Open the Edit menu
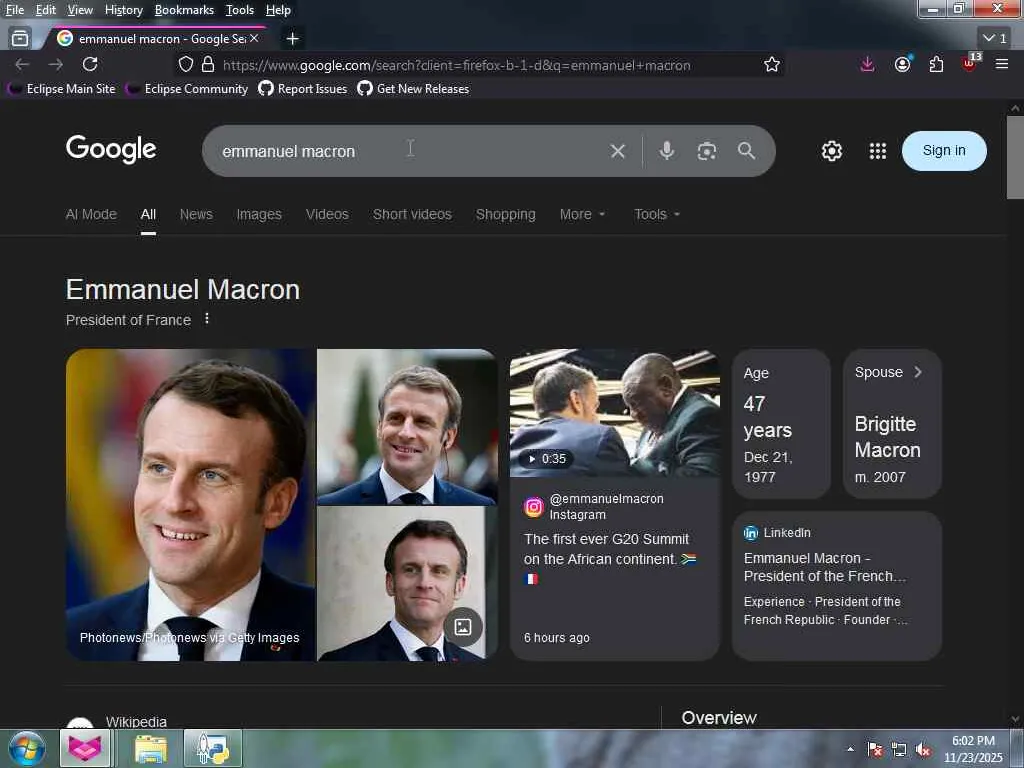This screenshot has width=1024, height=768. click(45, 10)
